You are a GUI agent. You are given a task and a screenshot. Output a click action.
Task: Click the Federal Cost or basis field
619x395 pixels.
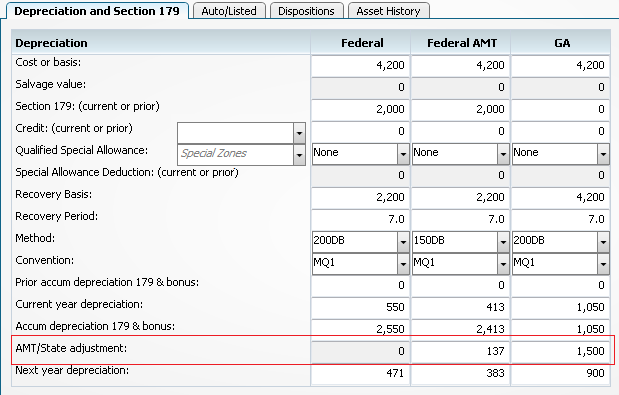coord(360,66)
